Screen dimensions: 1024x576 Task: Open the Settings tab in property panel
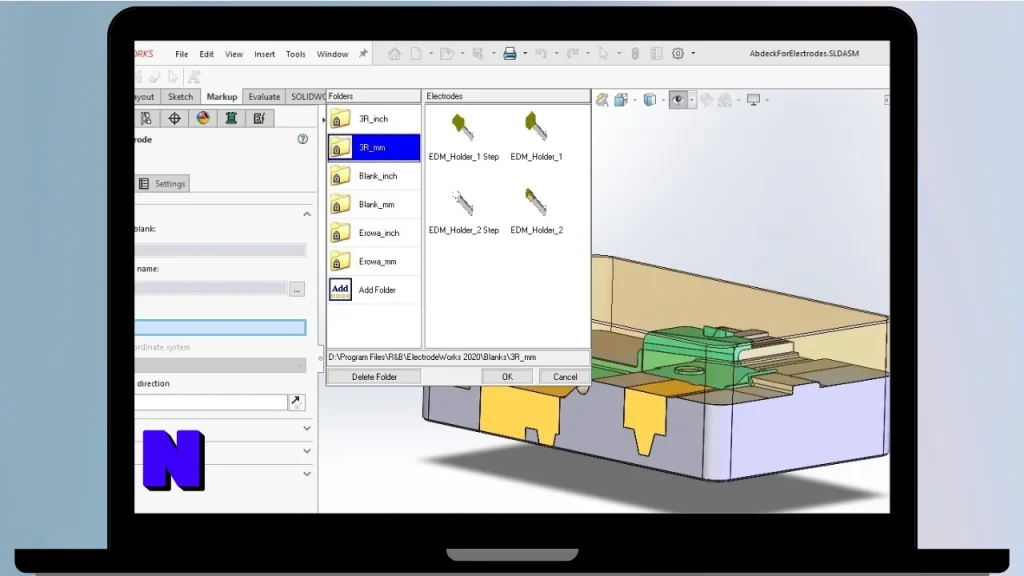[x=163, y=184]
